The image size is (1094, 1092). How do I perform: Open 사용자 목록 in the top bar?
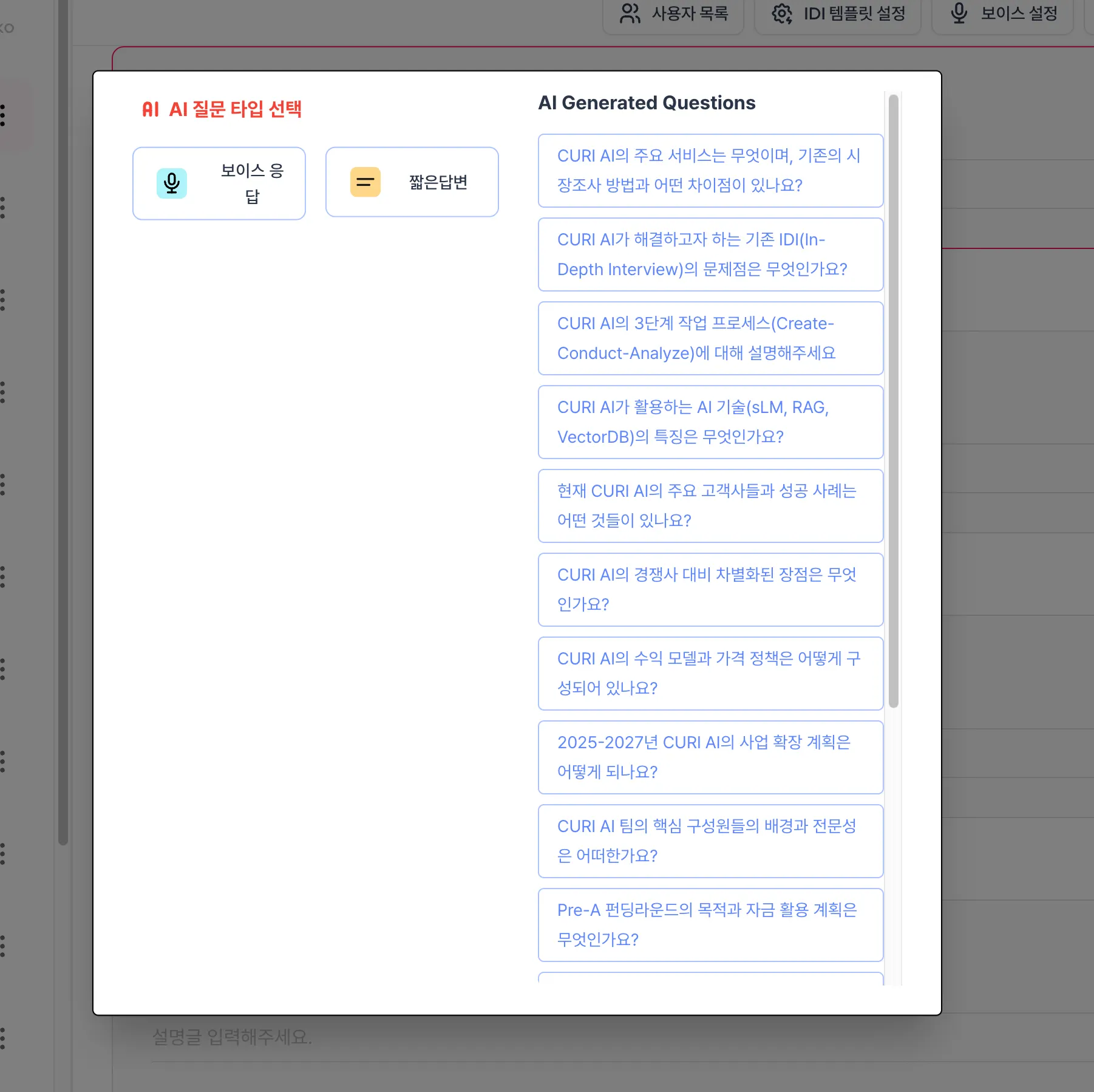tap(673, 15)
